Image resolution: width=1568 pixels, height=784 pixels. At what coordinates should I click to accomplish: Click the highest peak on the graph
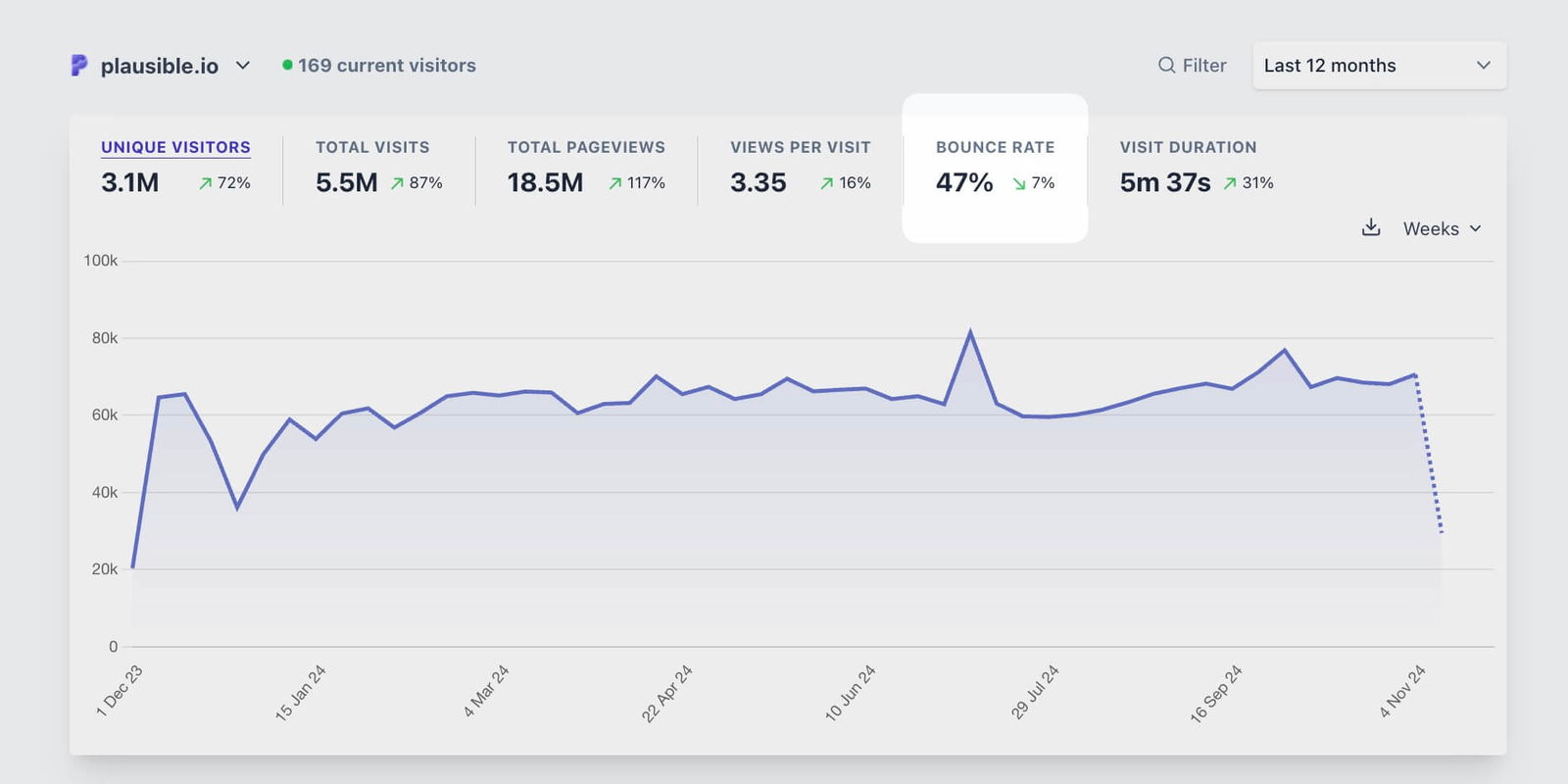[970, 333]
